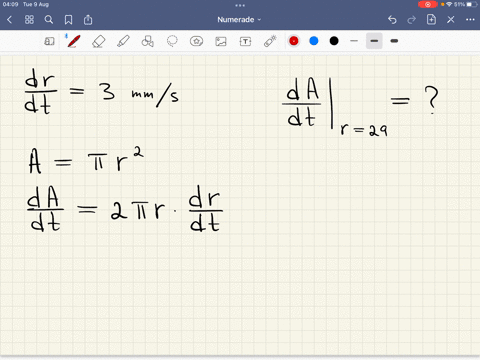This screenshot has width=480, height=360.
Task: Open the Numerade document title dropdown
Action: (x=239, y=20)
